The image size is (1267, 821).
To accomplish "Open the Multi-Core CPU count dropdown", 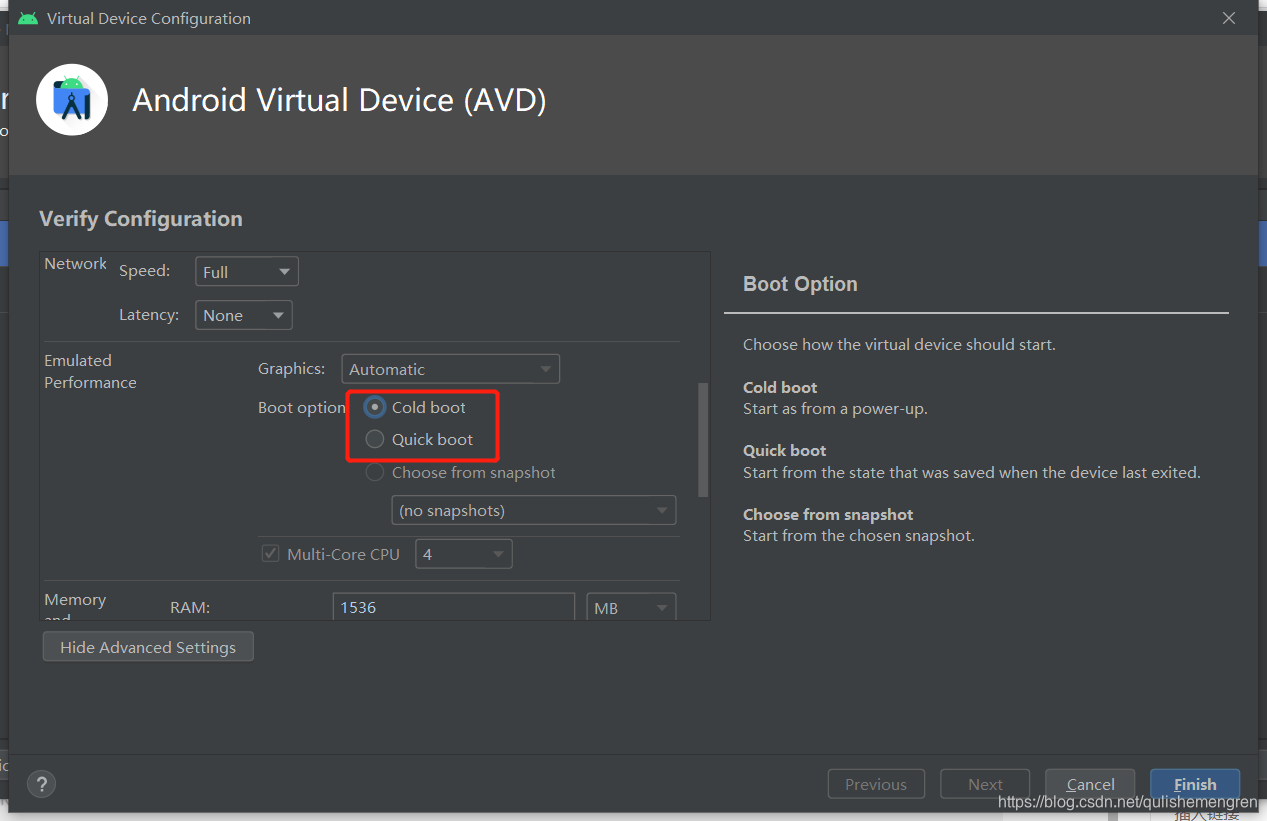I will pyautogui.click(x=464, y=554).
